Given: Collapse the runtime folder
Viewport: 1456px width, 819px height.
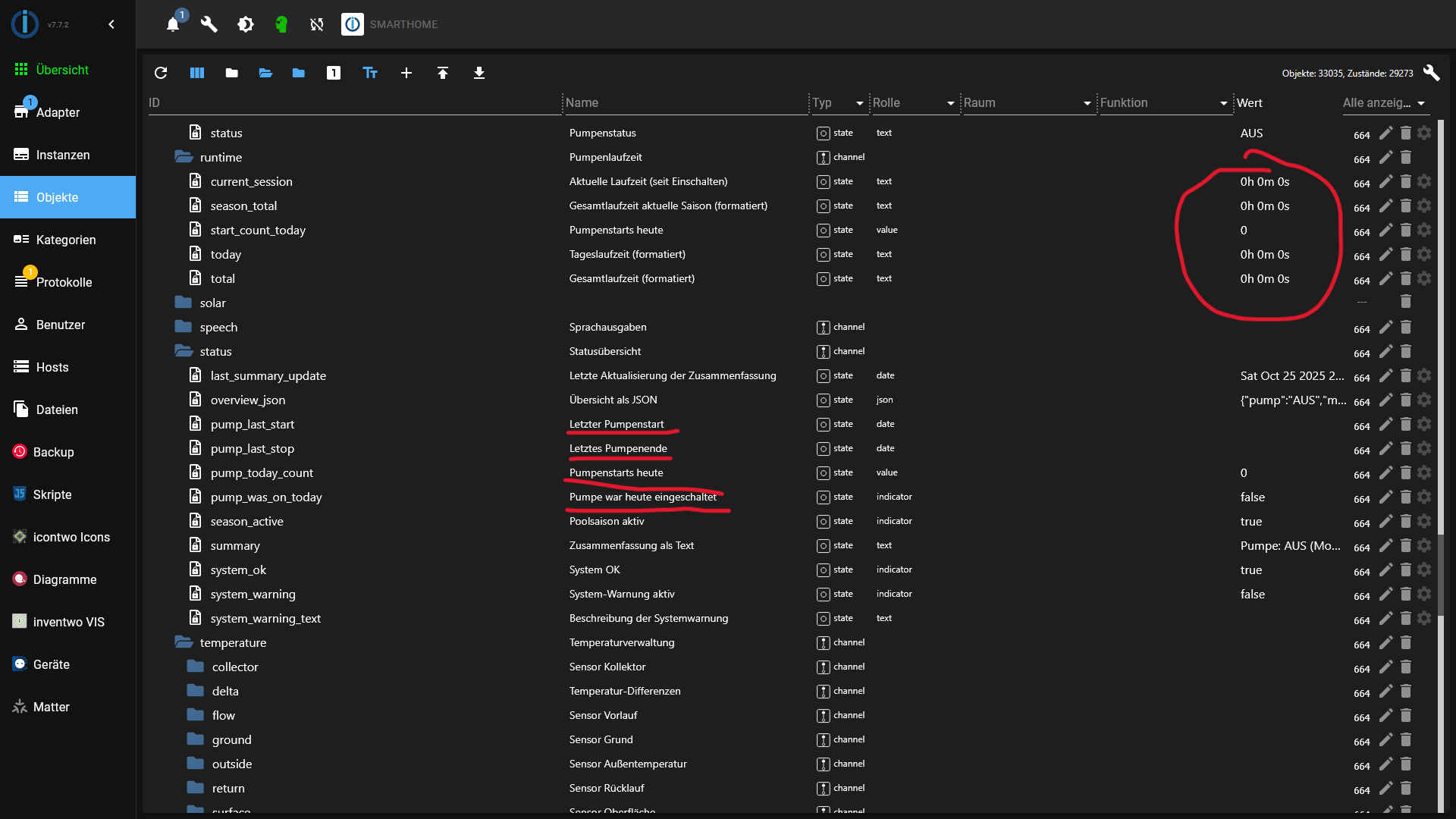Looking at the screenshot, I should 184,157.
